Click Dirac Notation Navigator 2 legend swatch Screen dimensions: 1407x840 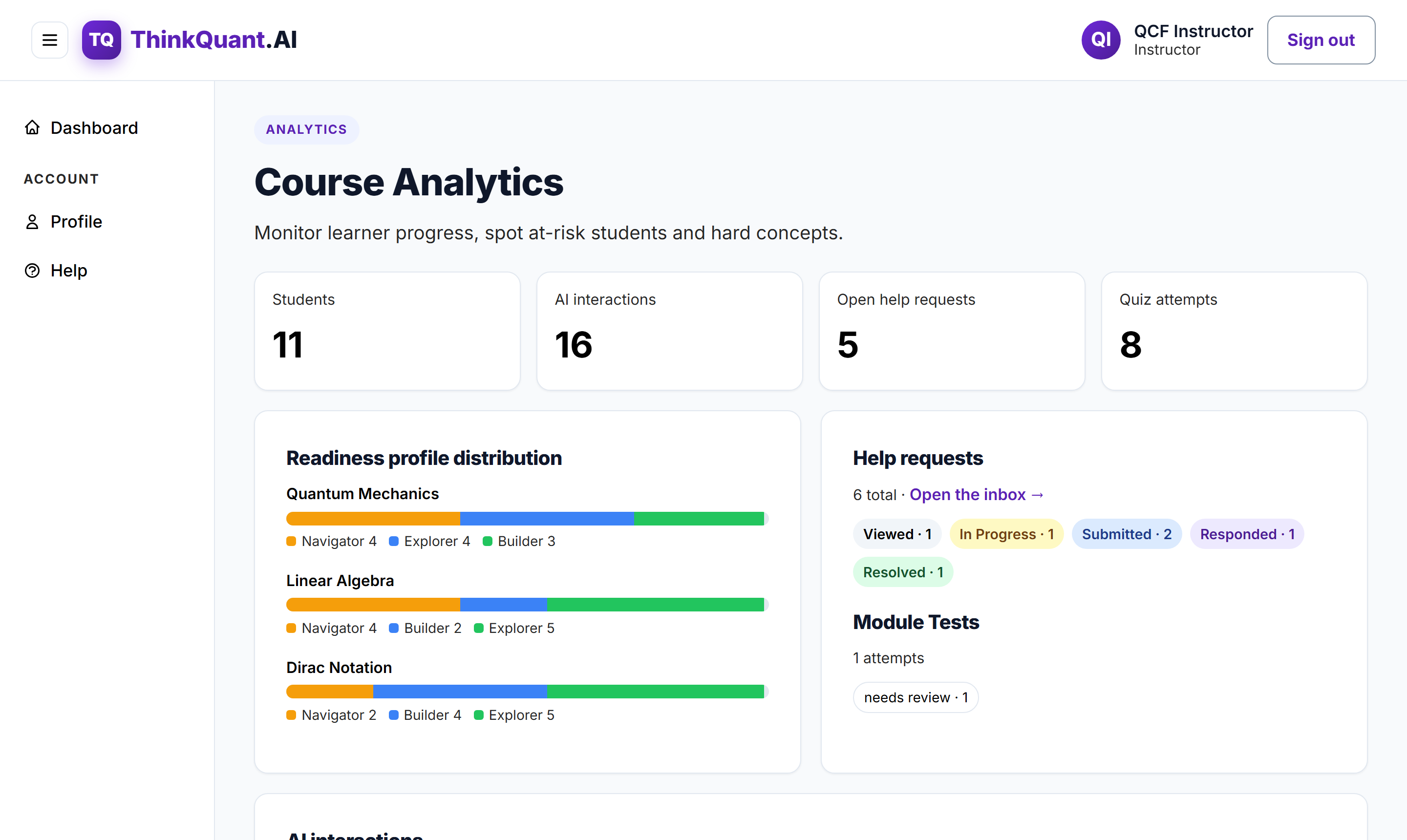point(291,715)
